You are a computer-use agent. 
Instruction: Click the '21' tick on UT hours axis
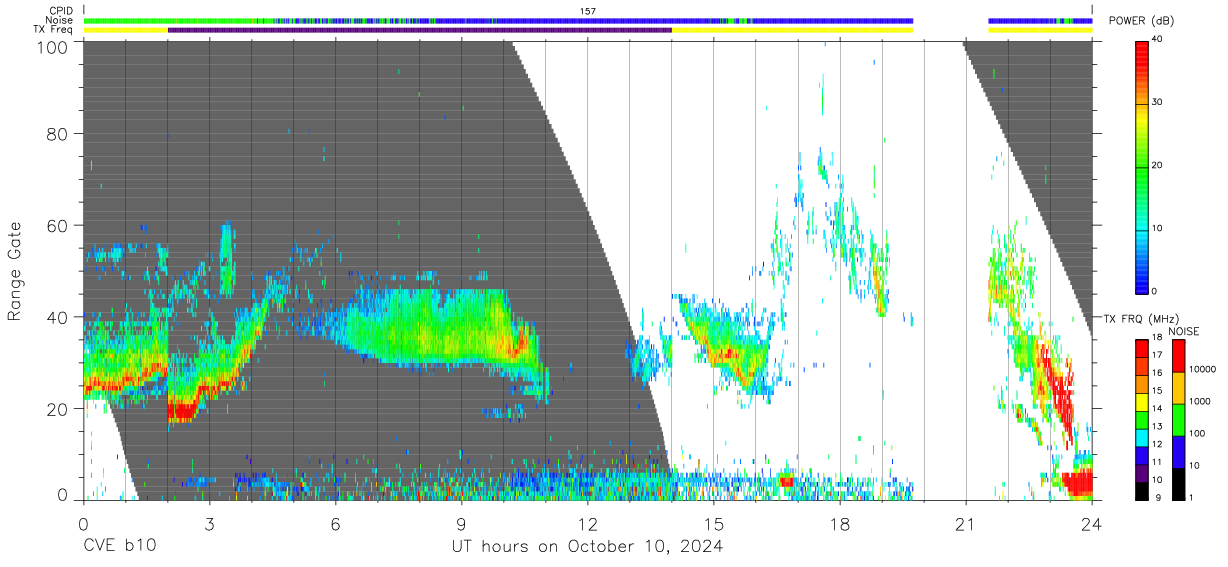(965, 524)
